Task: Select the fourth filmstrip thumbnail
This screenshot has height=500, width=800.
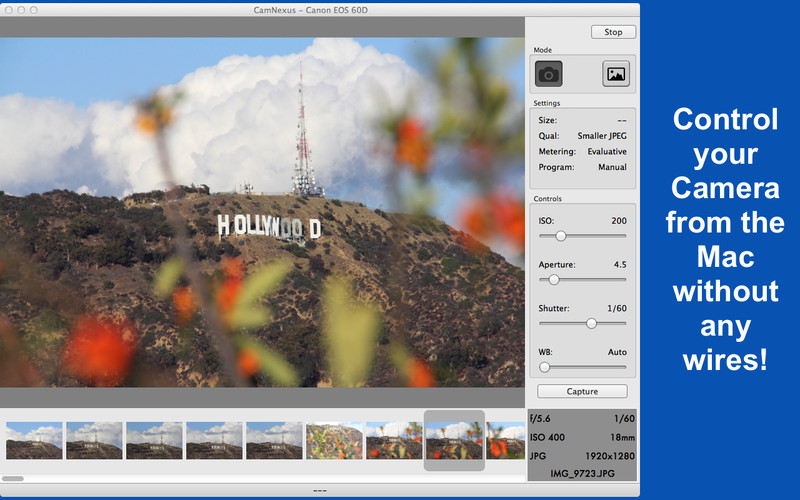Action: [214, 440]
